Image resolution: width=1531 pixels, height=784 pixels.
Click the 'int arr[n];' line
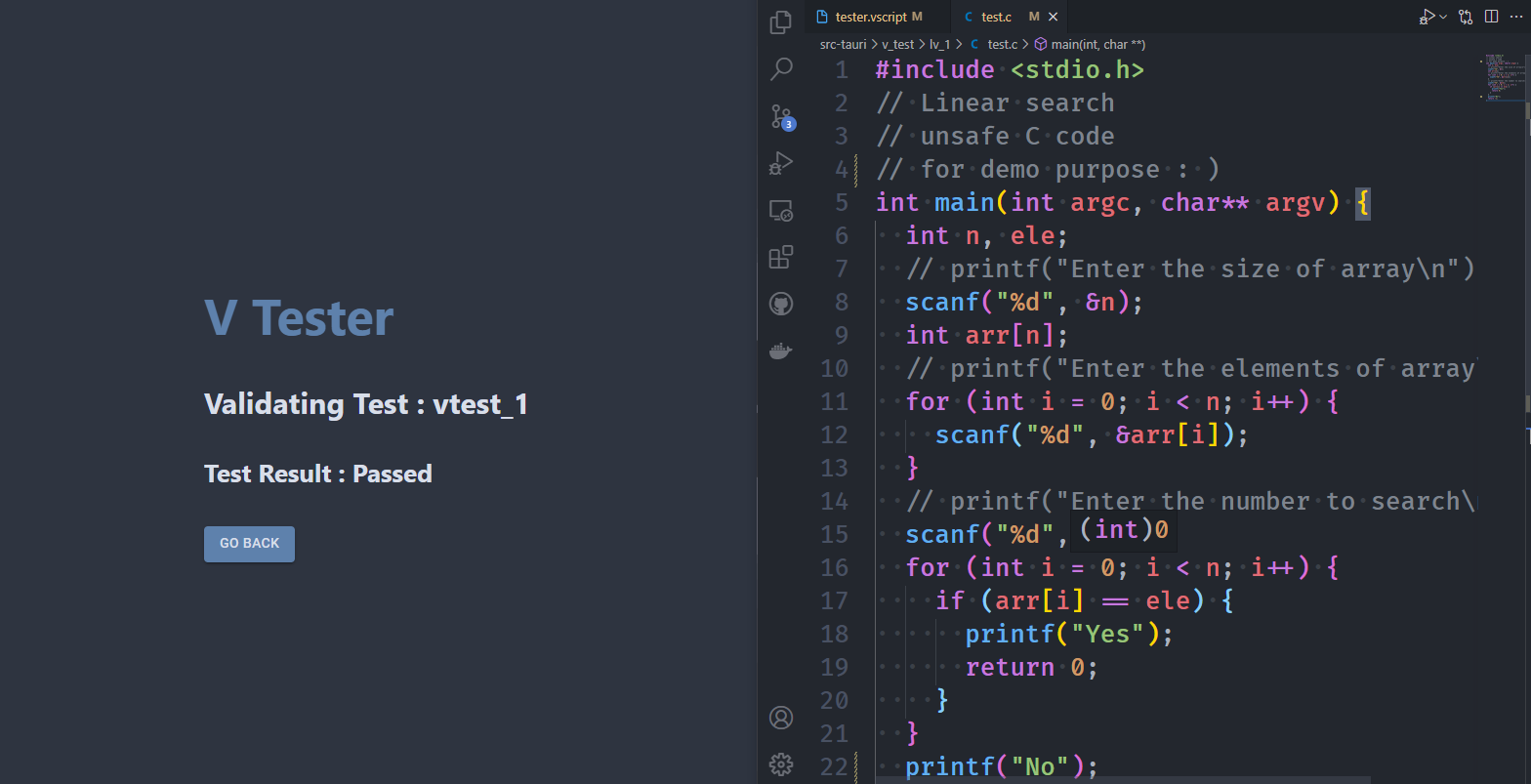pos(987,336)
